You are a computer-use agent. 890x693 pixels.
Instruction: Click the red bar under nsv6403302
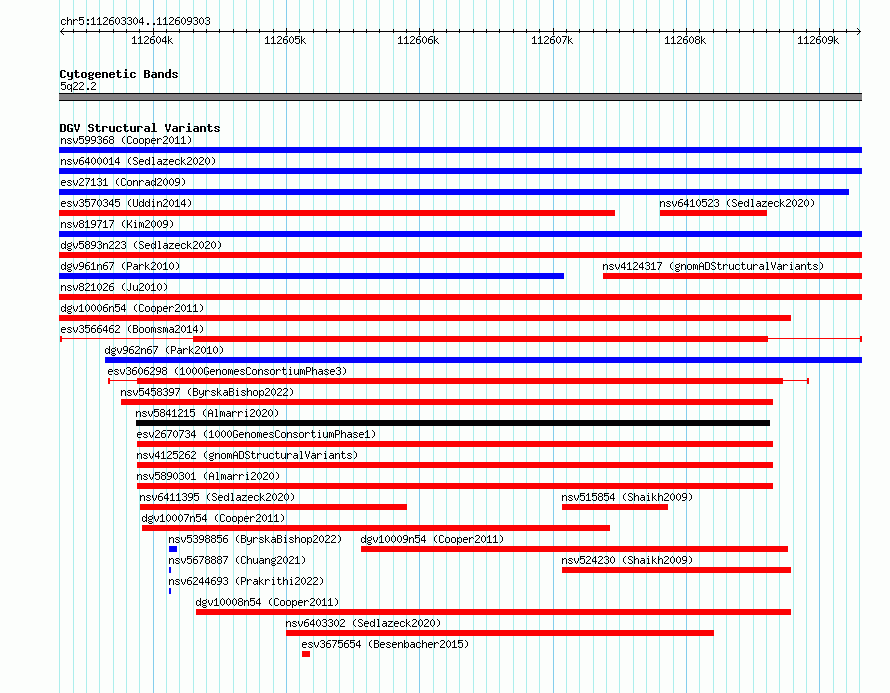tap(499, 633)
